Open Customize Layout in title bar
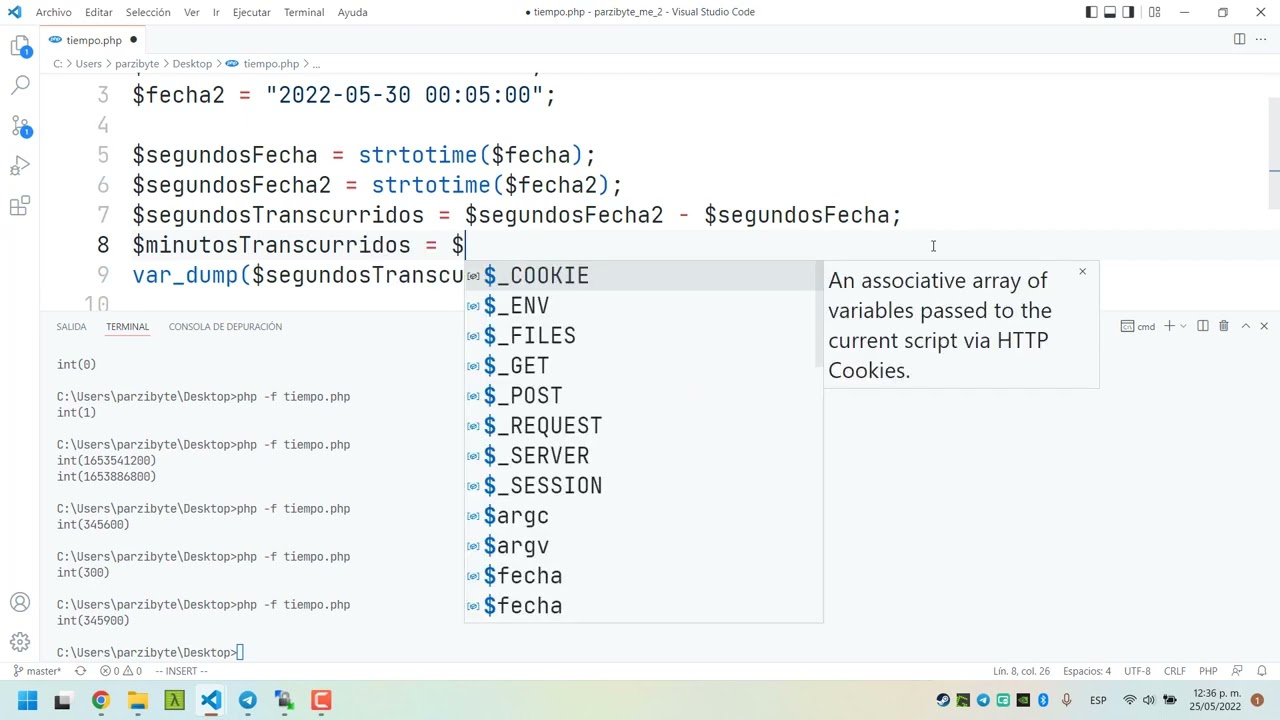The height and width of the screenshot is (720, 1280). pos(1154,12)
